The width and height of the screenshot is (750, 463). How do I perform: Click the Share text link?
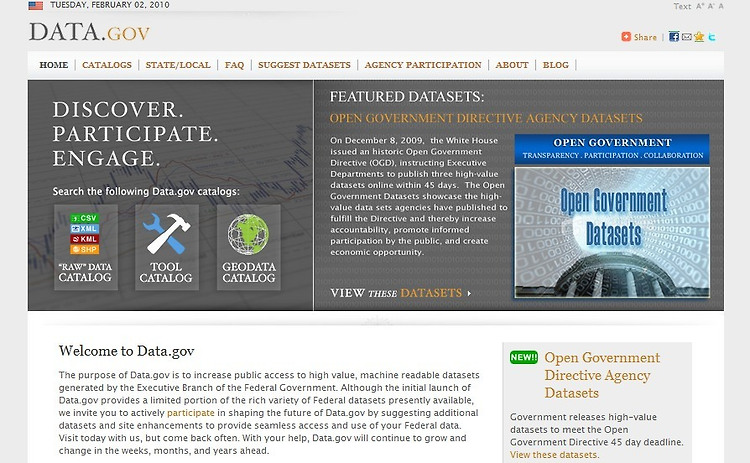coord(645,37)
